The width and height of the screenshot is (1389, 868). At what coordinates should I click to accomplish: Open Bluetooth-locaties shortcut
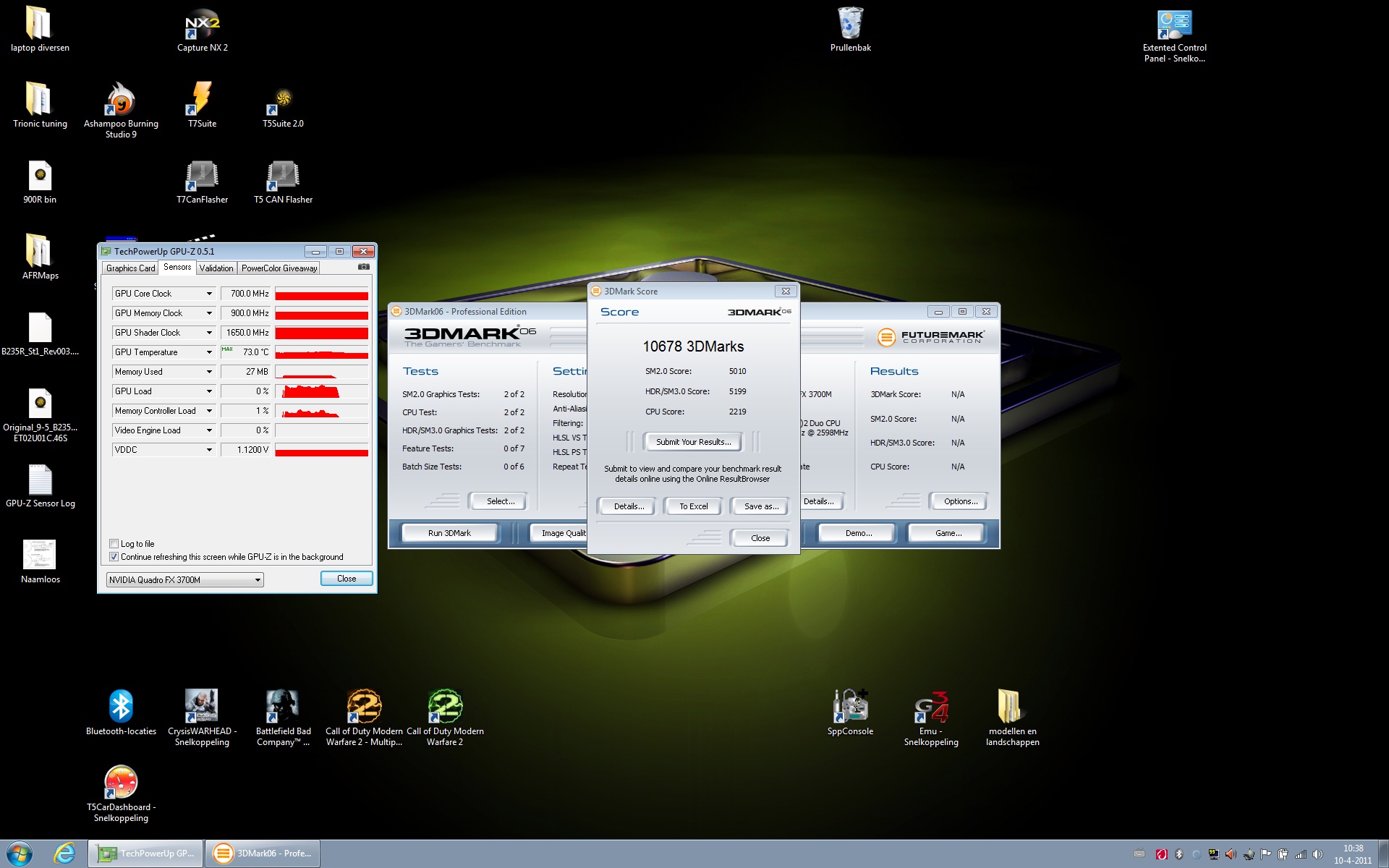pyautogui.click(x=121, y=712)
